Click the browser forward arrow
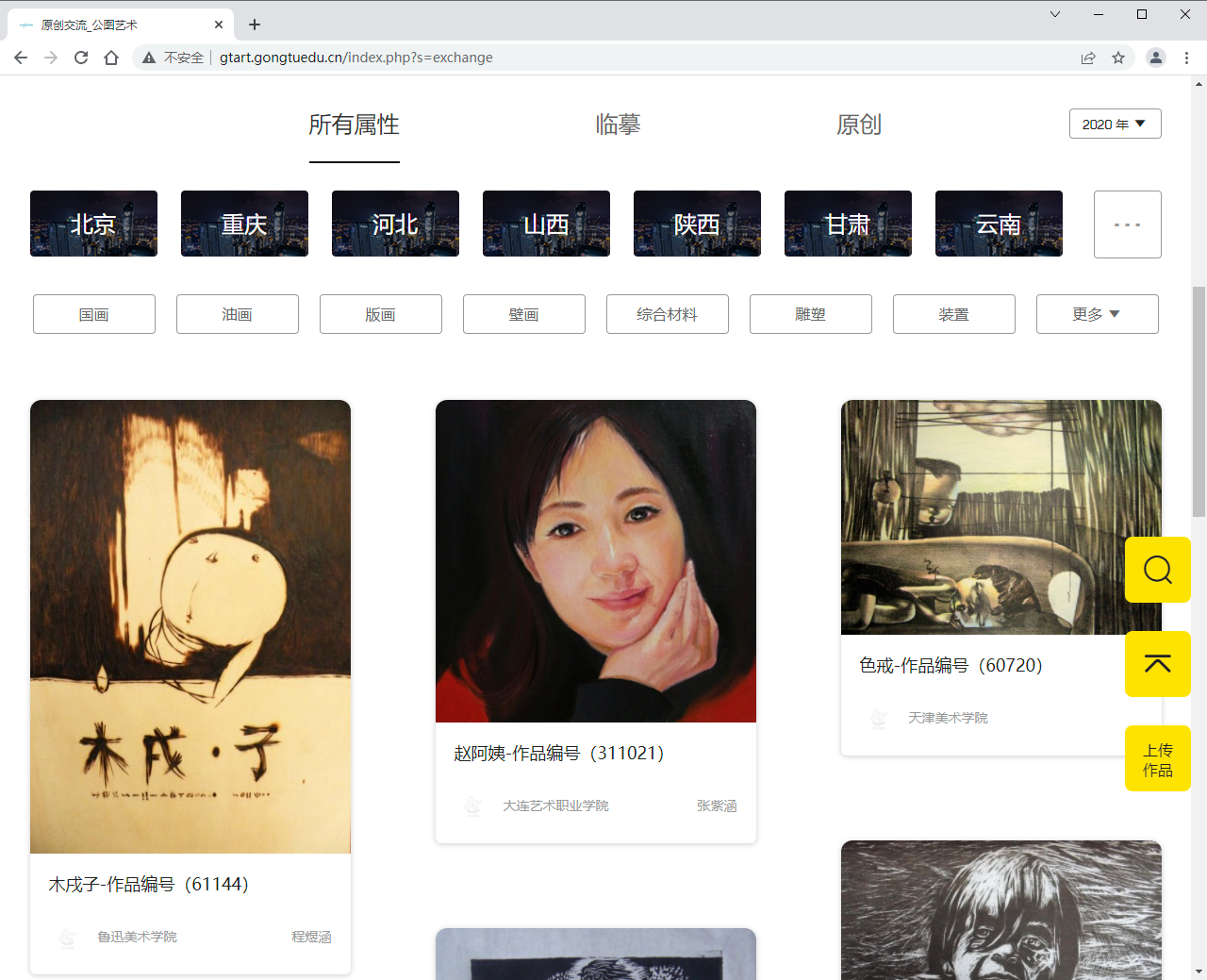The height and width of the screenshot is (980, 1207). pos(51,58)
